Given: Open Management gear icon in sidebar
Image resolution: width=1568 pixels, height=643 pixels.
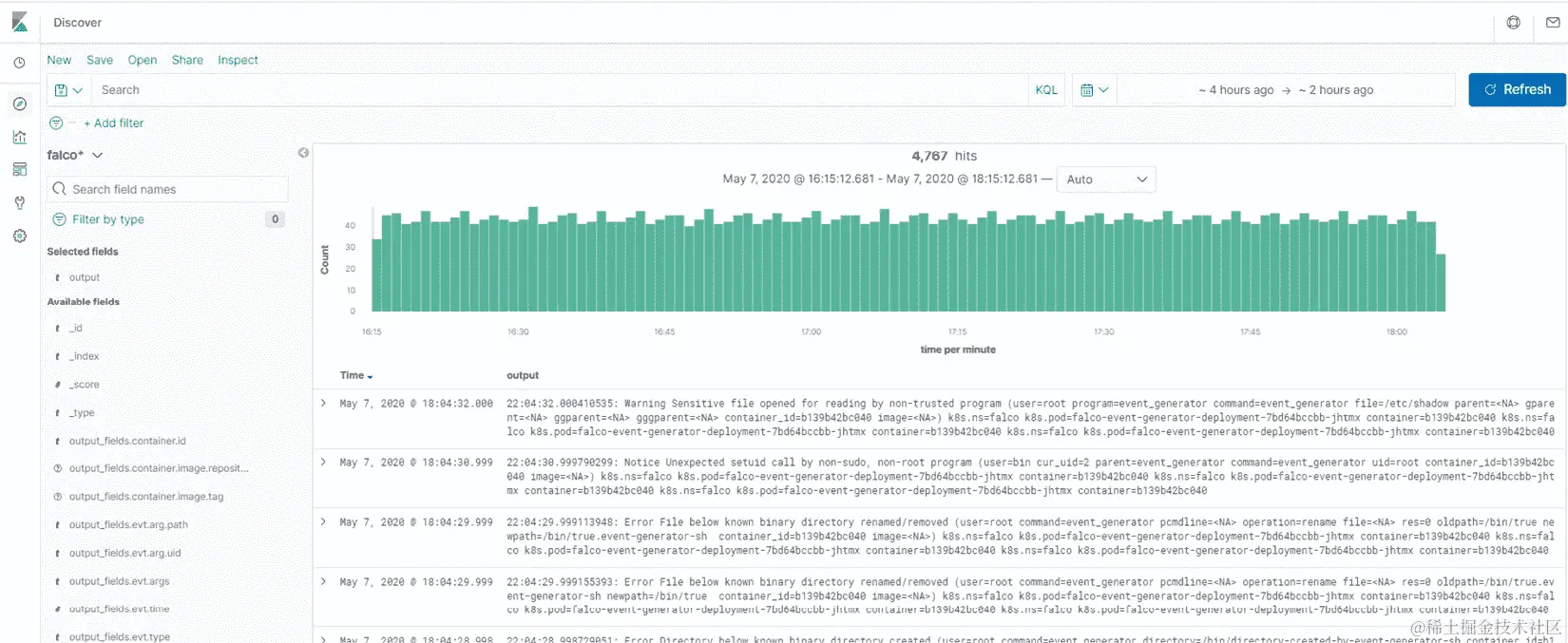Looking at the screenshot, I should pyautogui.click(x=19, y=236).
